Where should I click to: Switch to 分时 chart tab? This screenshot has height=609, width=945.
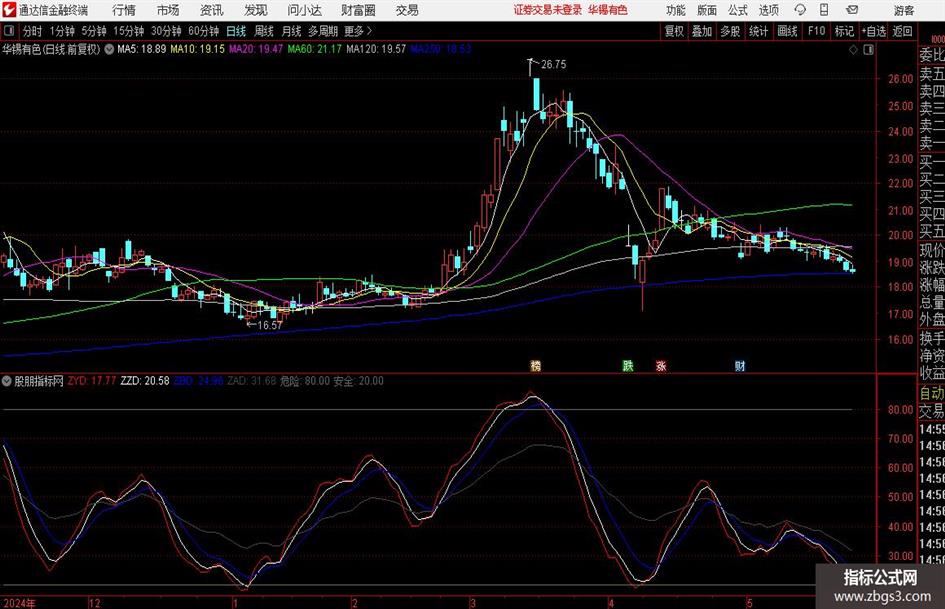33,31
